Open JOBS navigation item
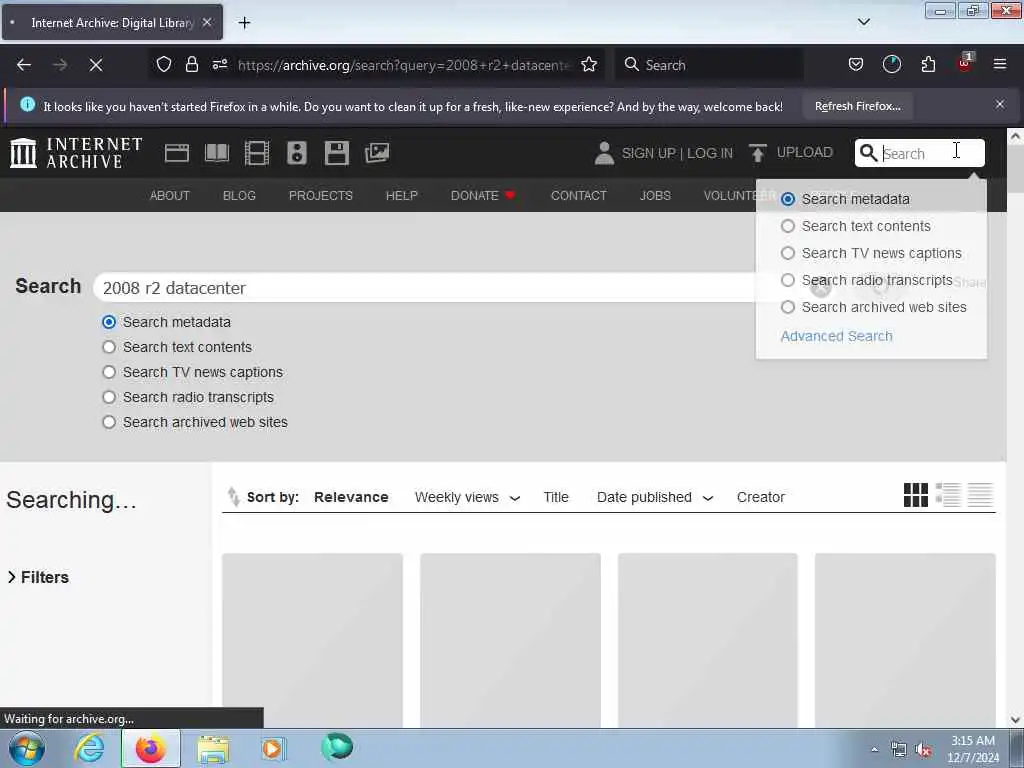The height and width of the screenshot is (768, 1024). point(655,195)
